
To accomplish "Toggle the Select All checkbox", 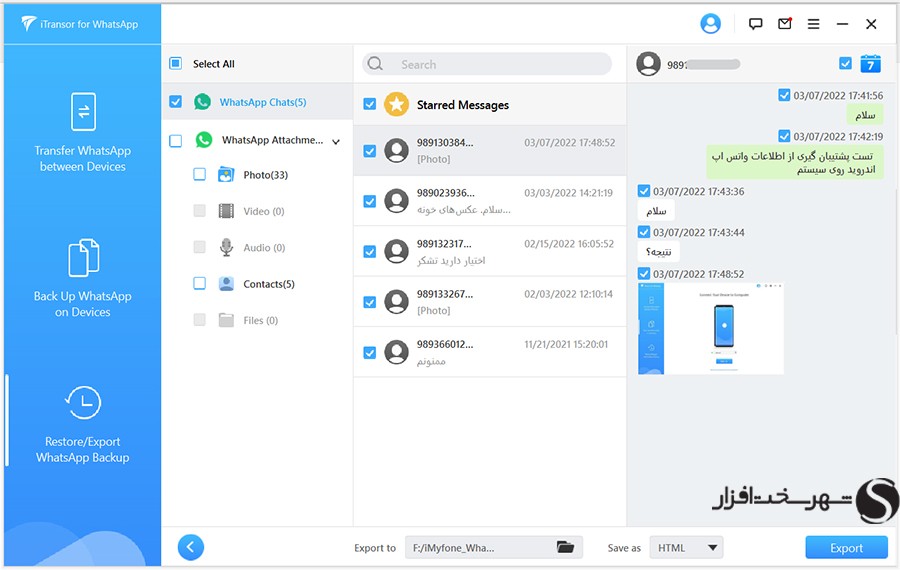I will tap(176, 63).
